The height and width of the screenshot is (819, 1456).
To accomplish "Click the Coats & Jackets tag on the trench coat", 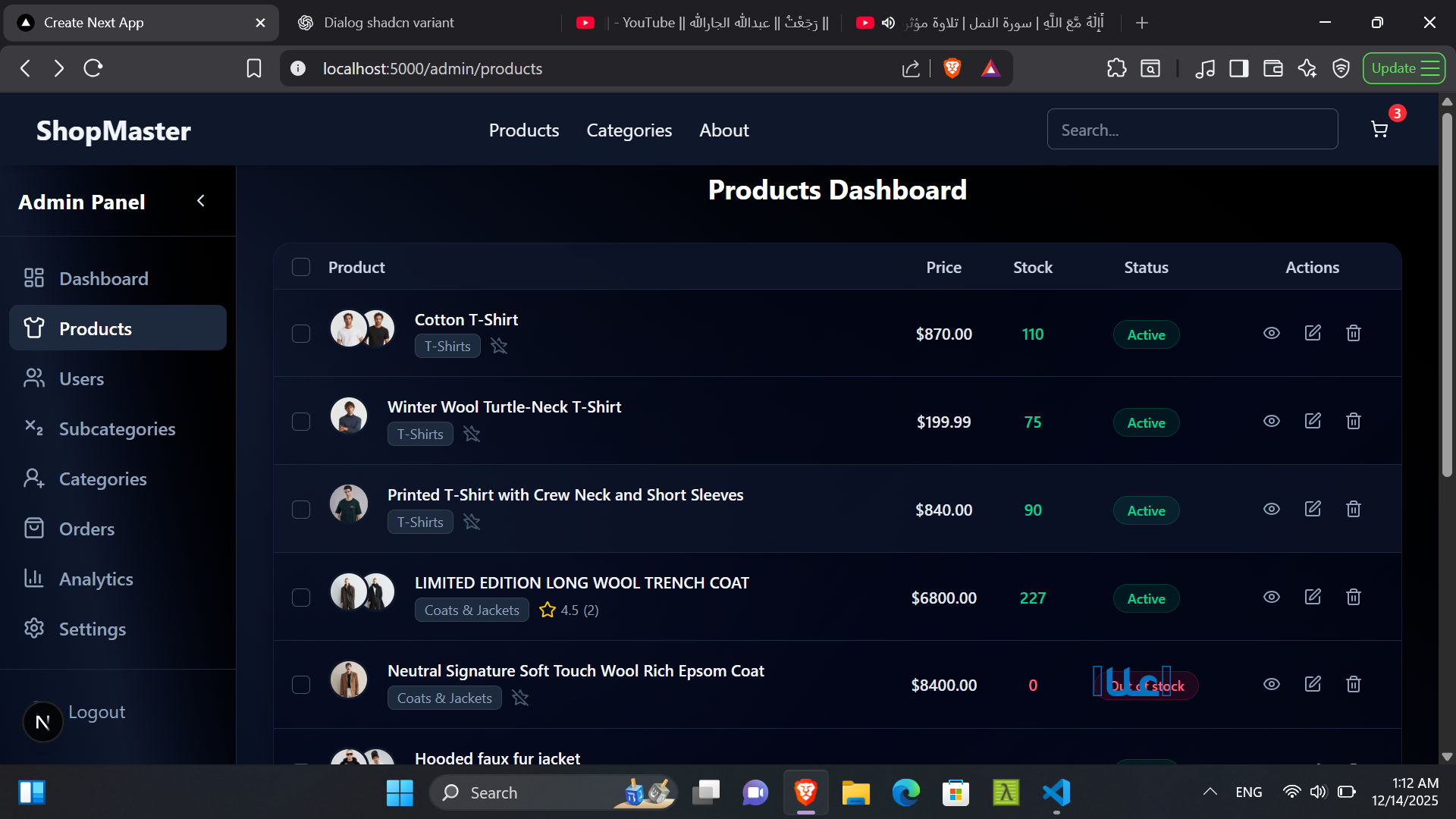I will [x=472, y=610].
